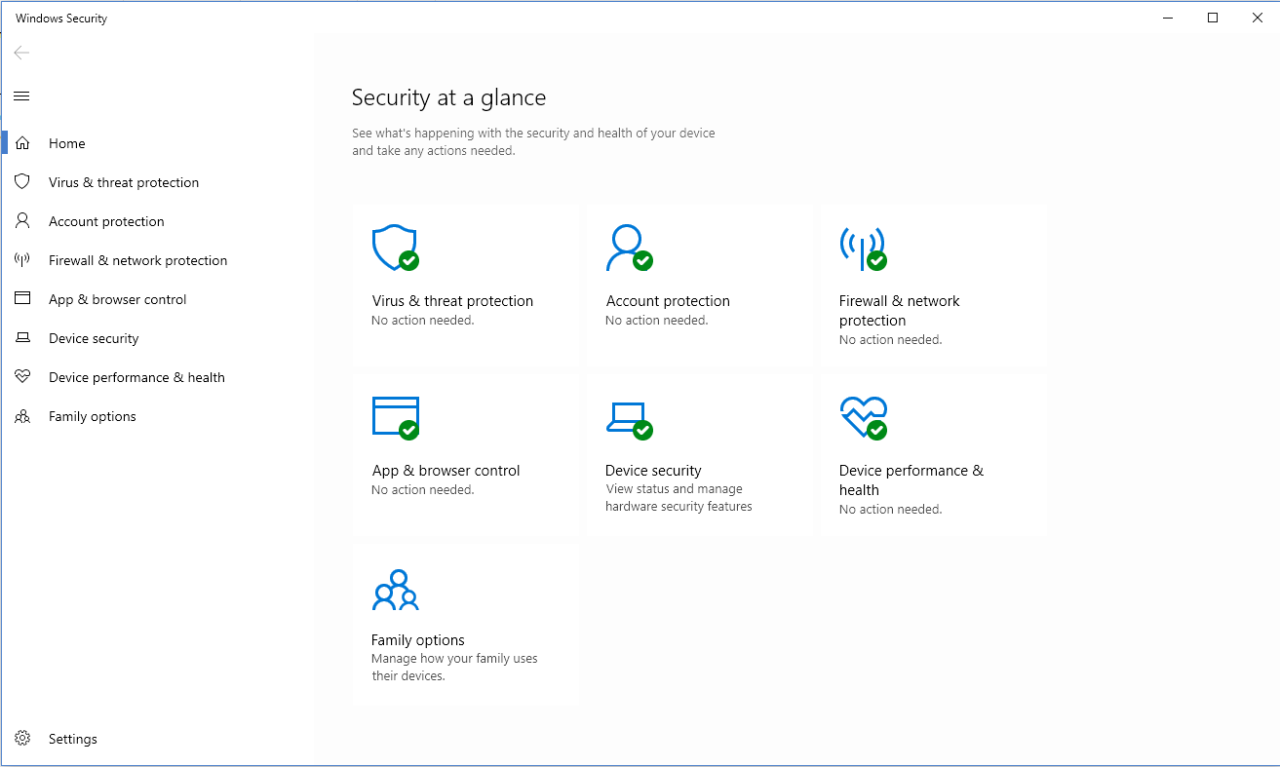Open the App & browser control tile title

pos(445,471)
